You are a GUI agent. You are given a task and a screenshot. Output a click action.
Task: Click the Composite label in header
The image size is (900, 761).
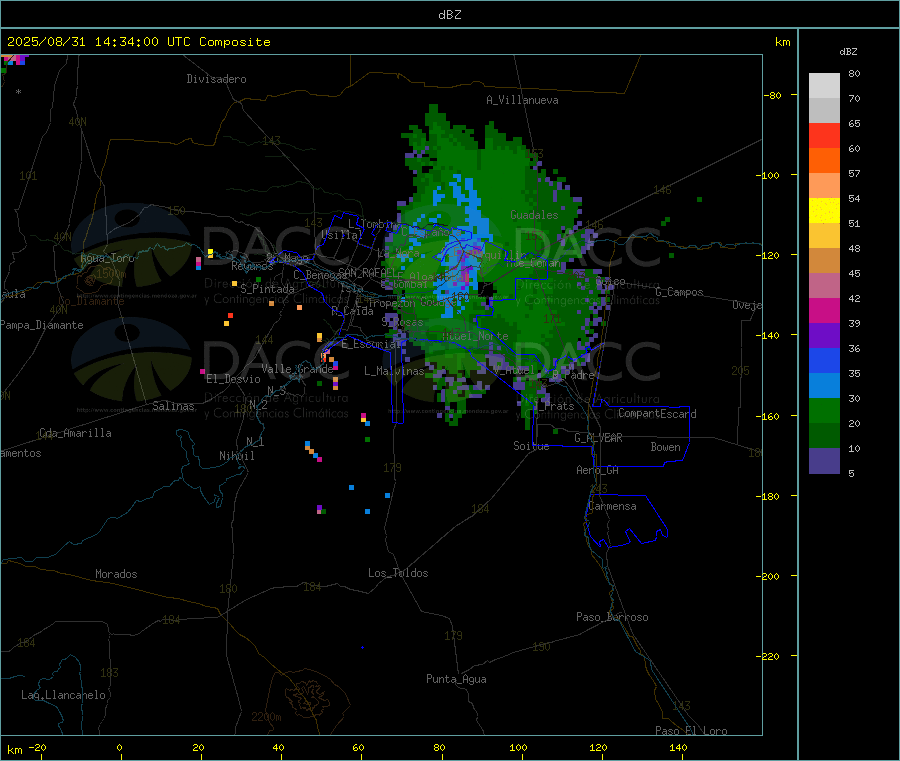(235, 42)
